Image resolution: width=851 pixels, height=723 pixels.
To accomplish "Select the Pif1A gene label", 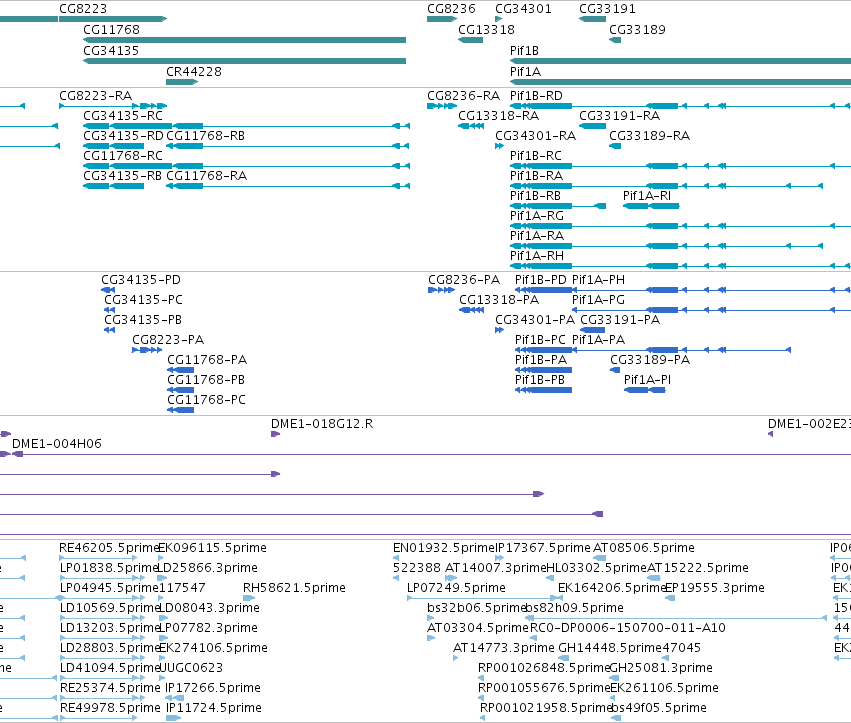I will [x=525, y=72].
